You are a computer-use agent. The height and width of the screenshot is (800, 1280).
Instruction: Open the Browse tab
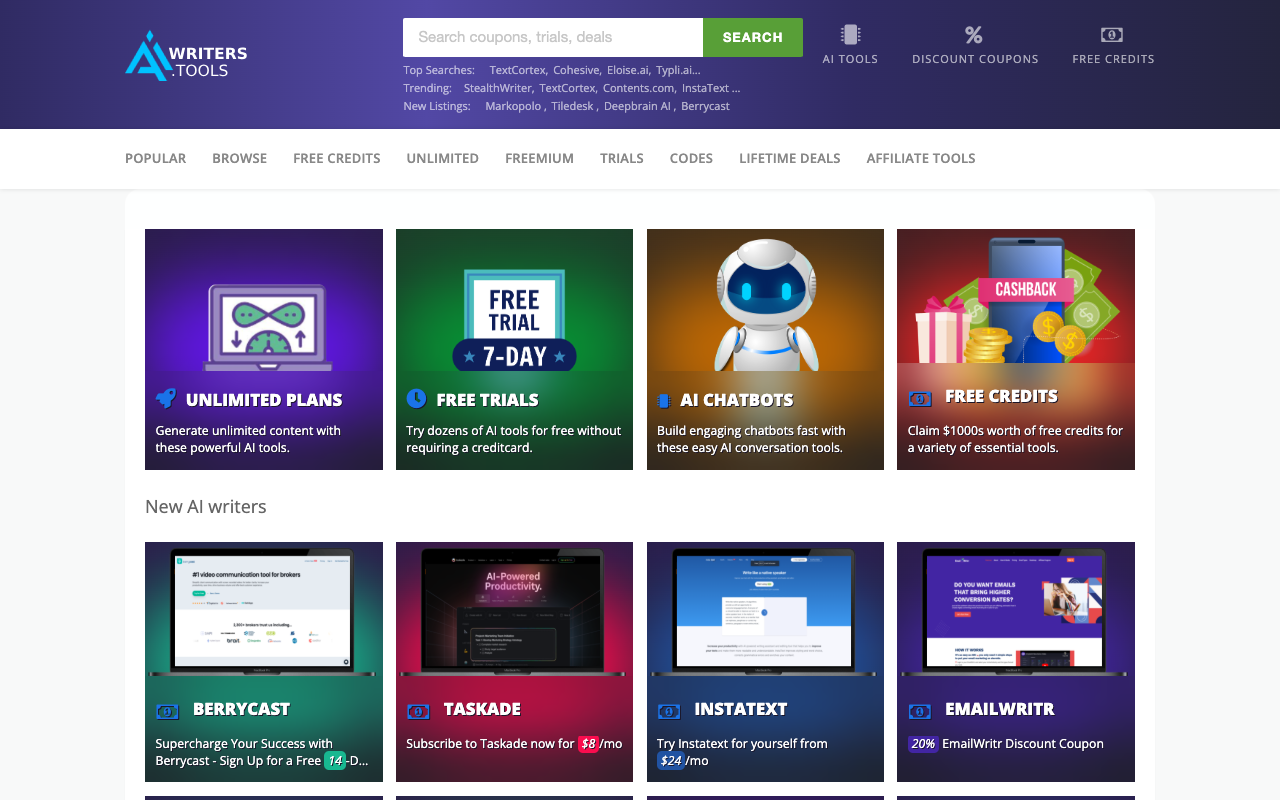pyautogui.click(x=239, y=158)
